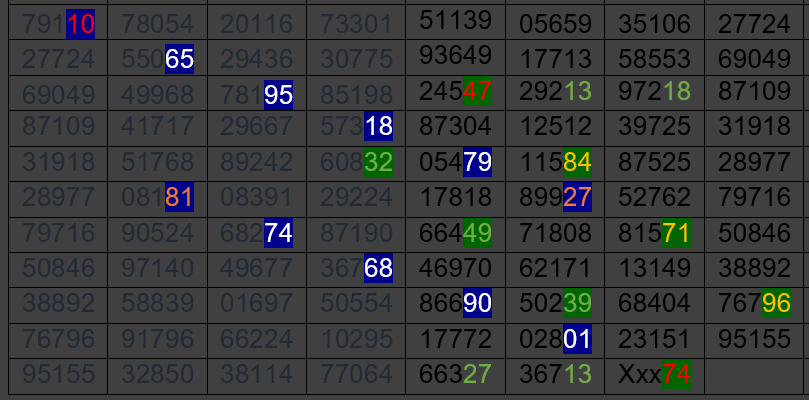Screen dimensions: 809x400
Task: Click the empty cell right of Xxx74
Action: point(754,375)
